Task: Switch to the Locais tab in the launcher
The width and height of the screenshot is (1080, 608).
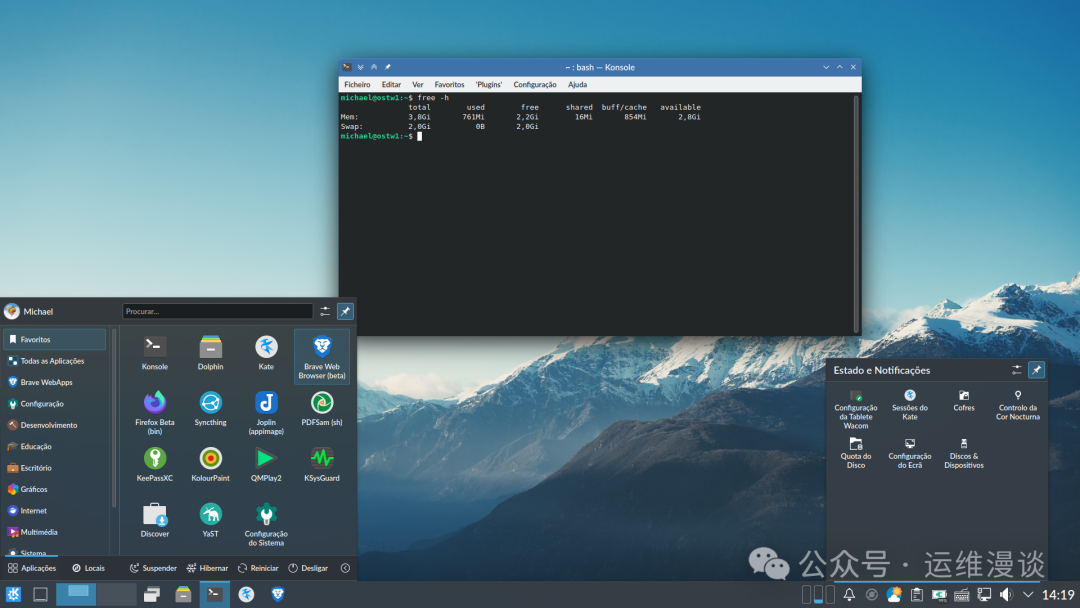Action: click(89, 567)
